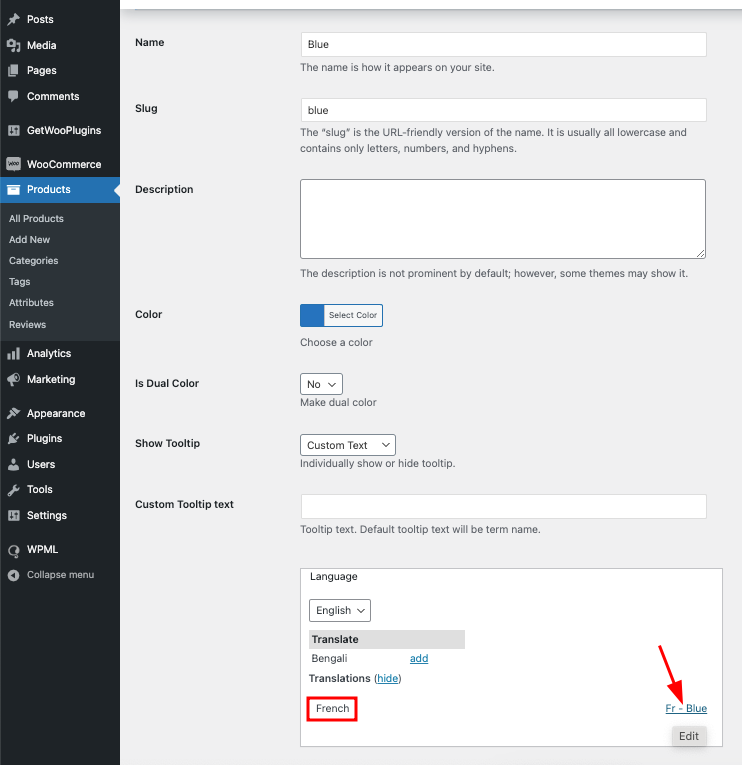Click the Products archive icon

14,189
